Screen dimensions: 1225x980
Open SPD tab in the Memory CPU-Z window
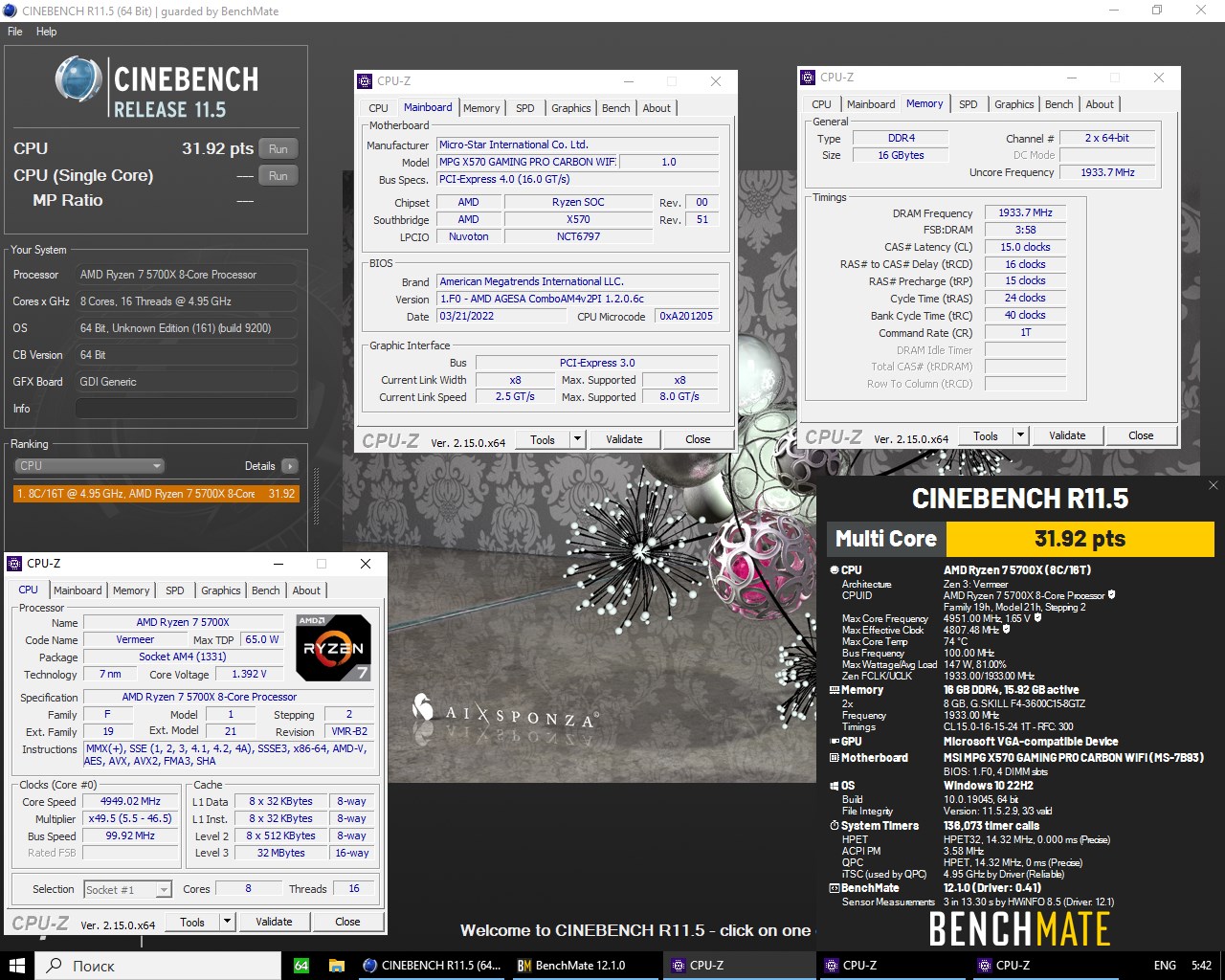click(x=969, y=104)
